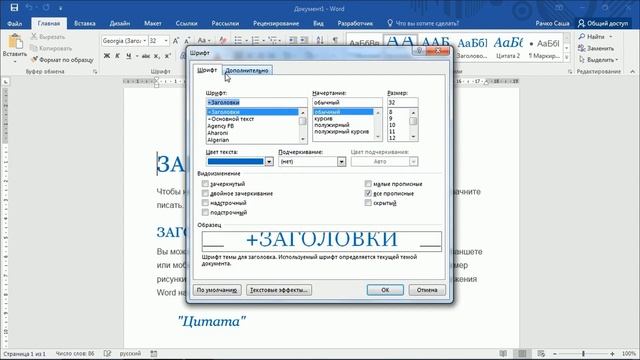The height and width of the screenshot is (360, 640).
Task: Select курсив in the Начертание list
Action: (323, 118)
